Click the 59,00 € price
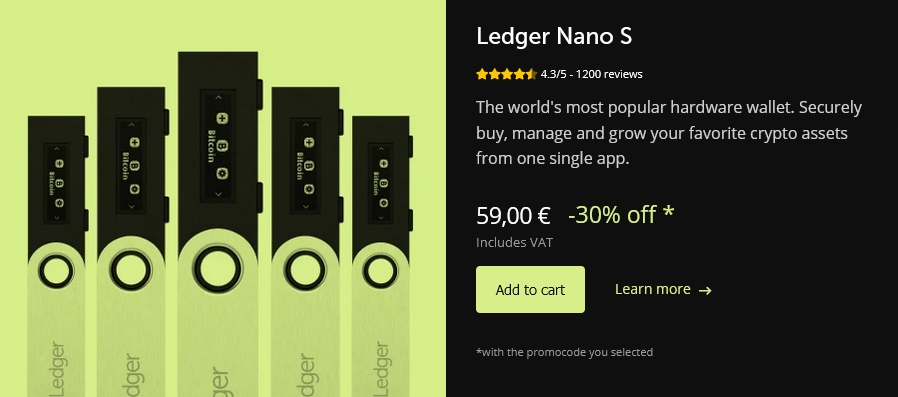 513,215
